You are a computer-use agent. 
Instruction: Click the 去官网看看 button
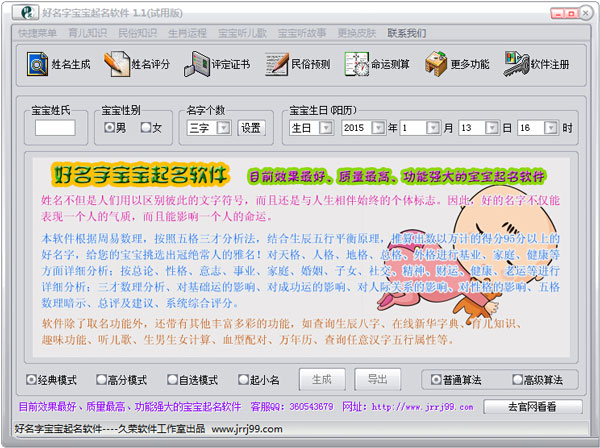pos(532,407)
